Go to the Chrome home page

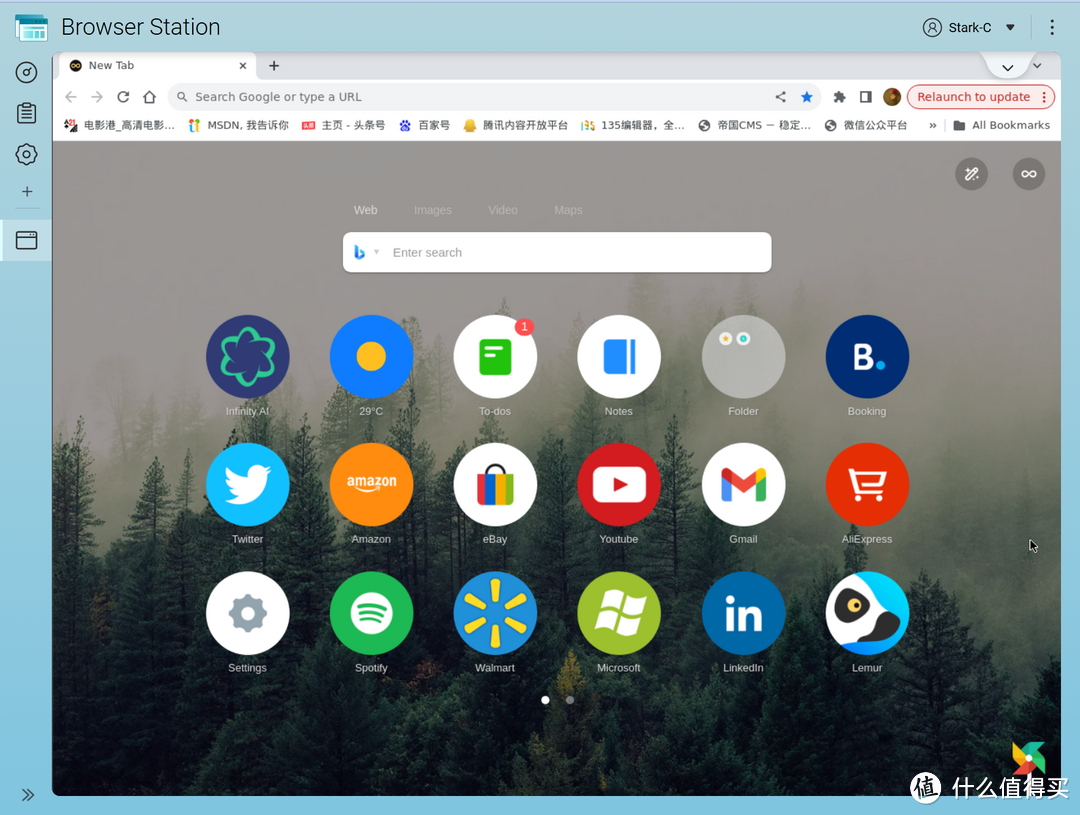pos(149,97)
